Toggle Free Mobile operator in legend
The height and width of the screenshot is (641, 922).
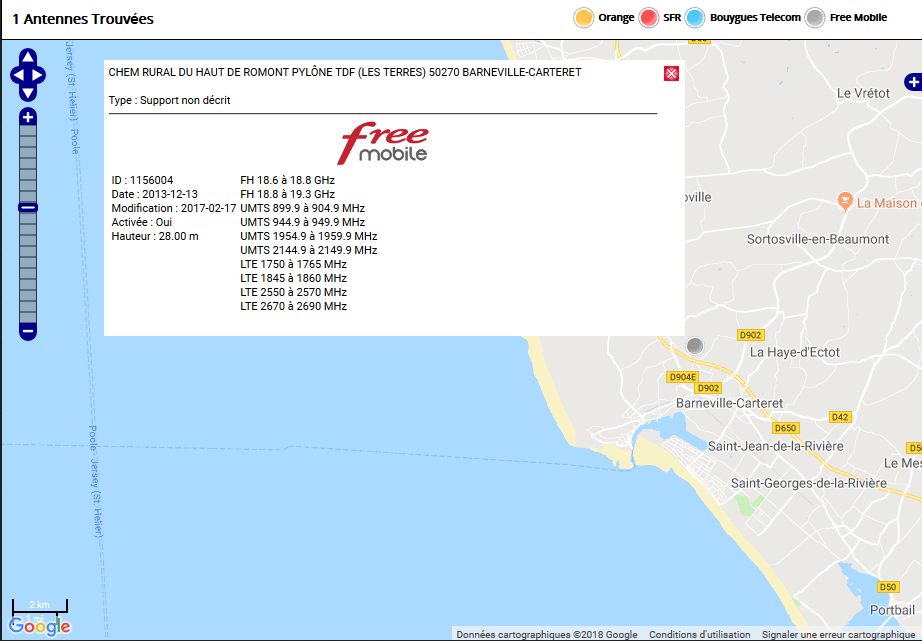click(x=815, y=18)
